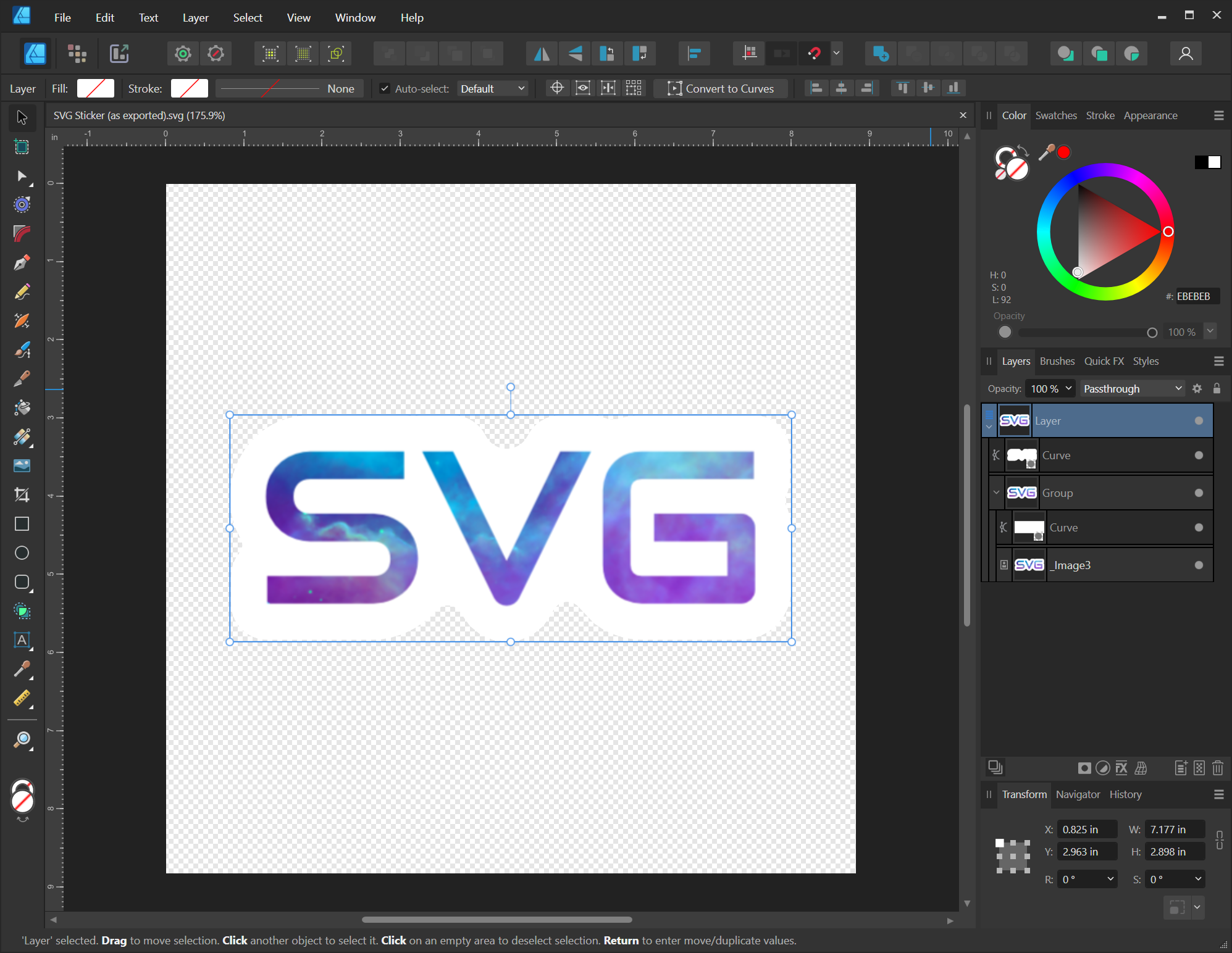Click the Width field 7.177 in

click(1174, 830)
